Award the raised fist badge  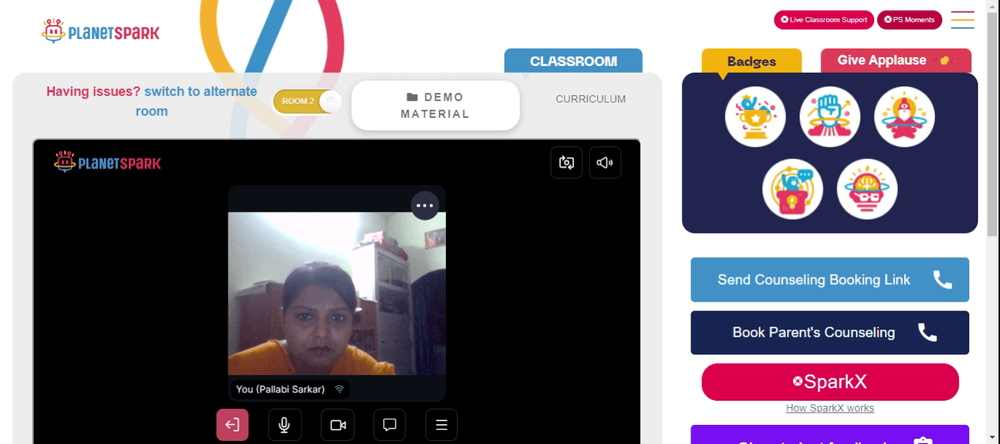pos(830,117)
